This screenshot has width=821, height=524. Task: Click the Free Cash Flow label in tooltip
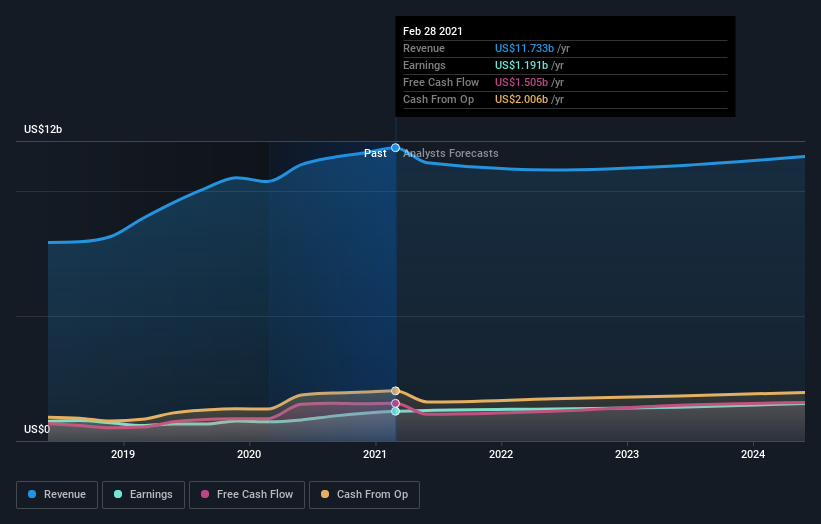pos(441,82)
